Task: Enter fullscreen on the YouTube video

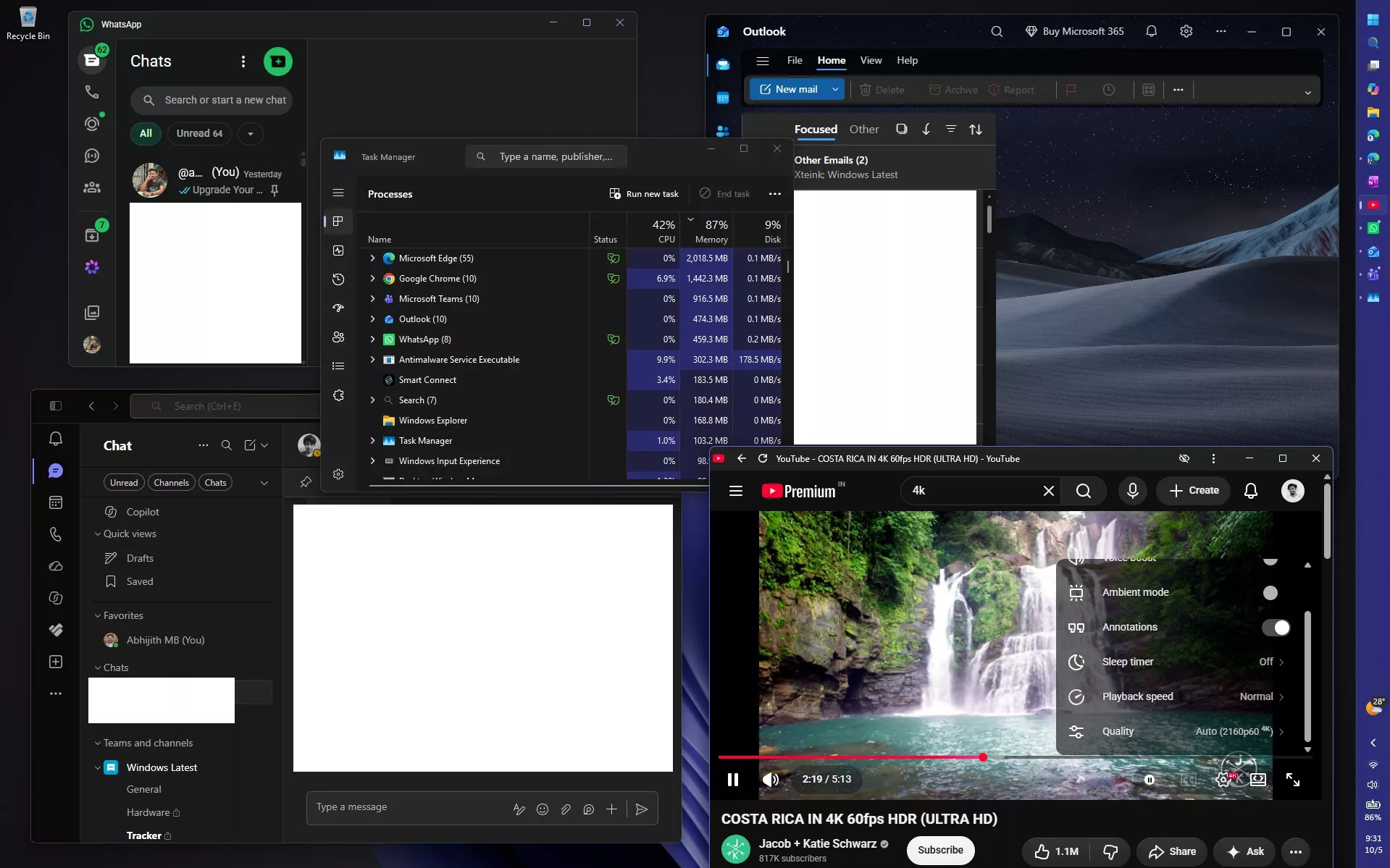Action: coord(1293,779)
